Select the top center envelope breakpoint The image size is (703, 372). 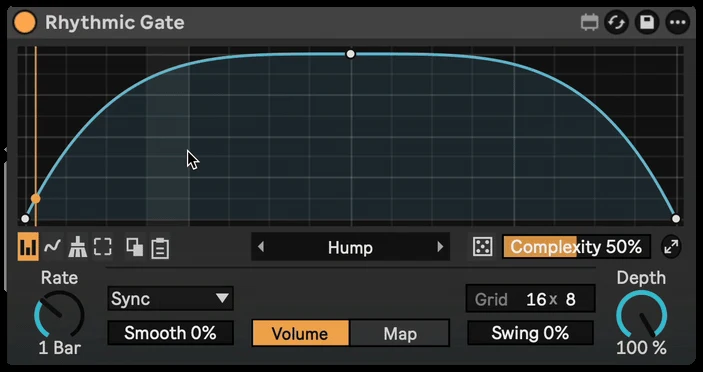pos(351,54)
